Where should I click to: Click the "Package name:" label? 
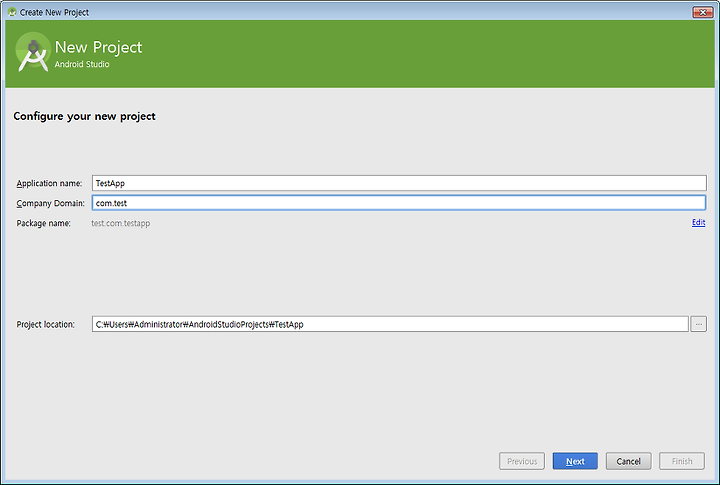44,223
